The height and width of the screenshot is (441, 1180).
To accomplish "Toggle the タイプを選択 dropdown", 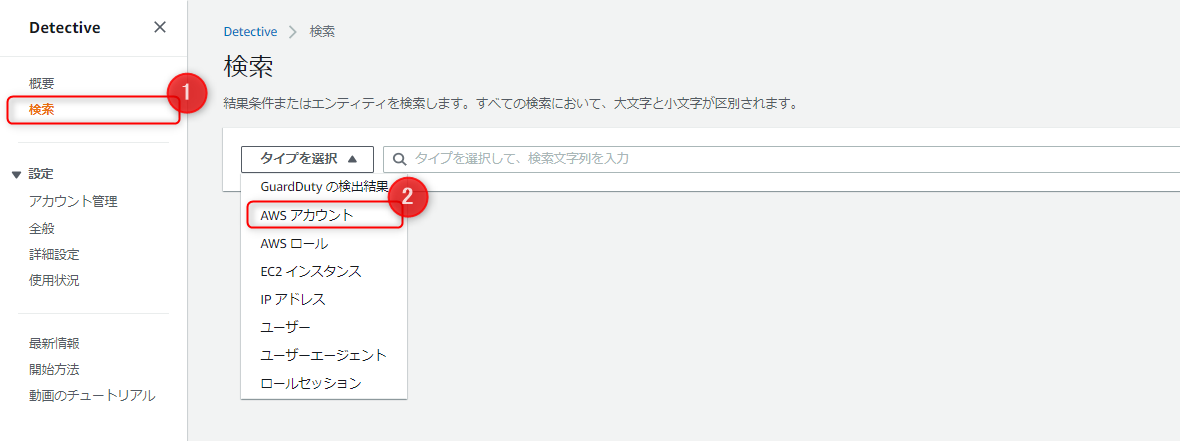I will click(x=307, y=159).
